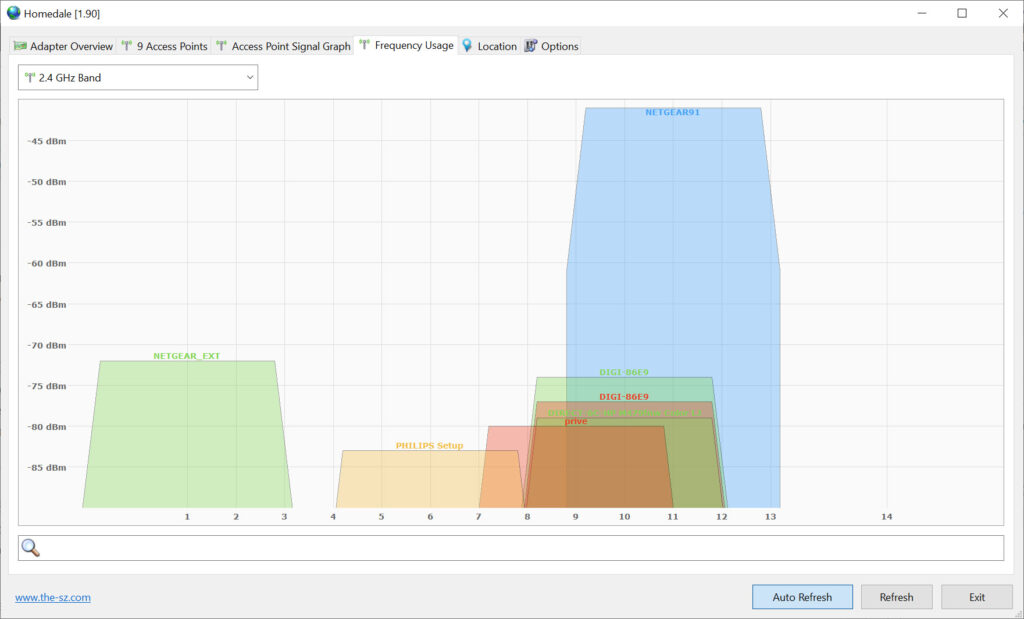Click the Homedale globe icon in title bar
The width and height of the screenshot is (1024, 619).
click(x=13, y=13)
